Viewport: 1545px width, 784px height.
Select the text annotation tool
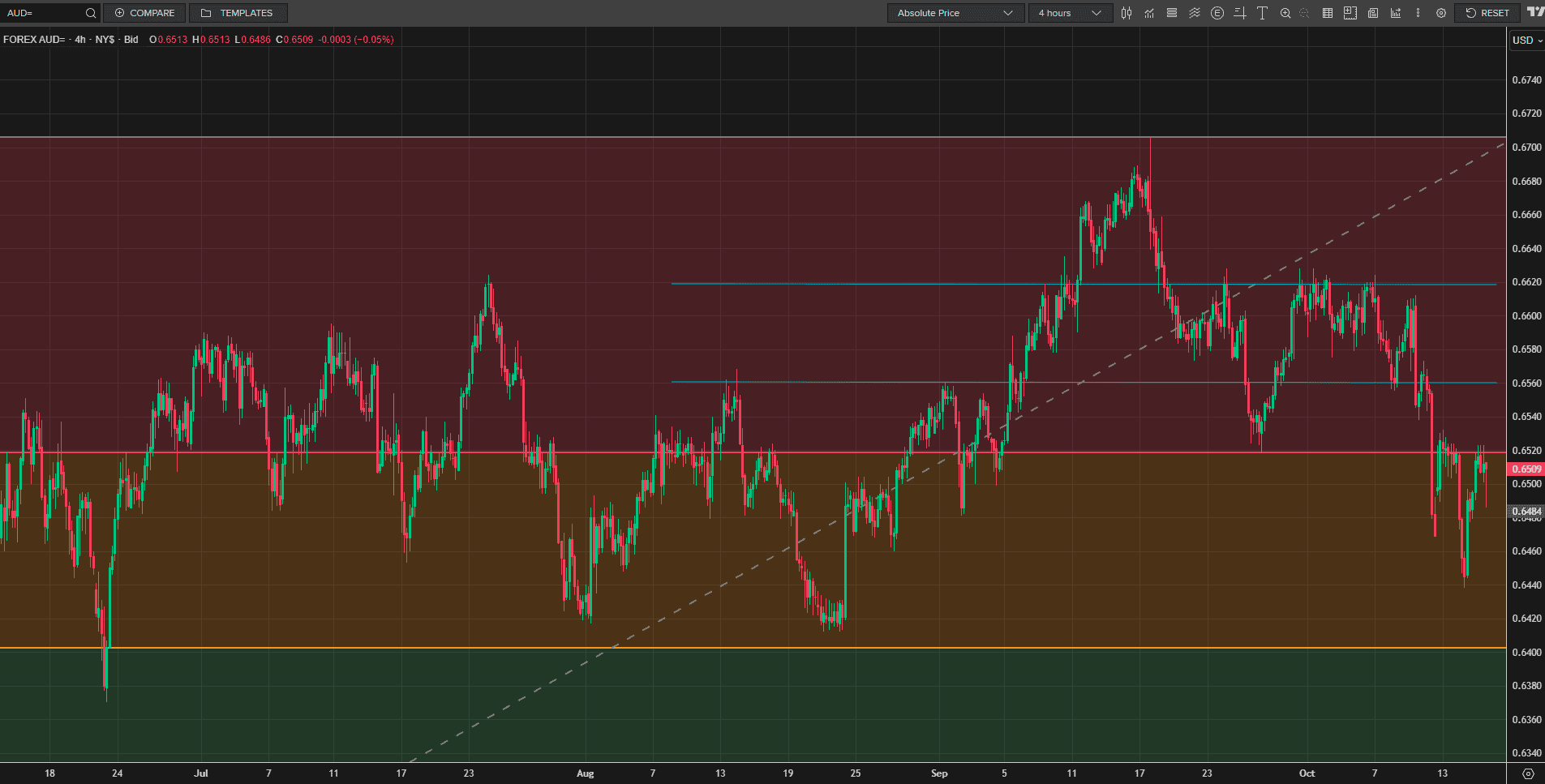(1262, 13)
